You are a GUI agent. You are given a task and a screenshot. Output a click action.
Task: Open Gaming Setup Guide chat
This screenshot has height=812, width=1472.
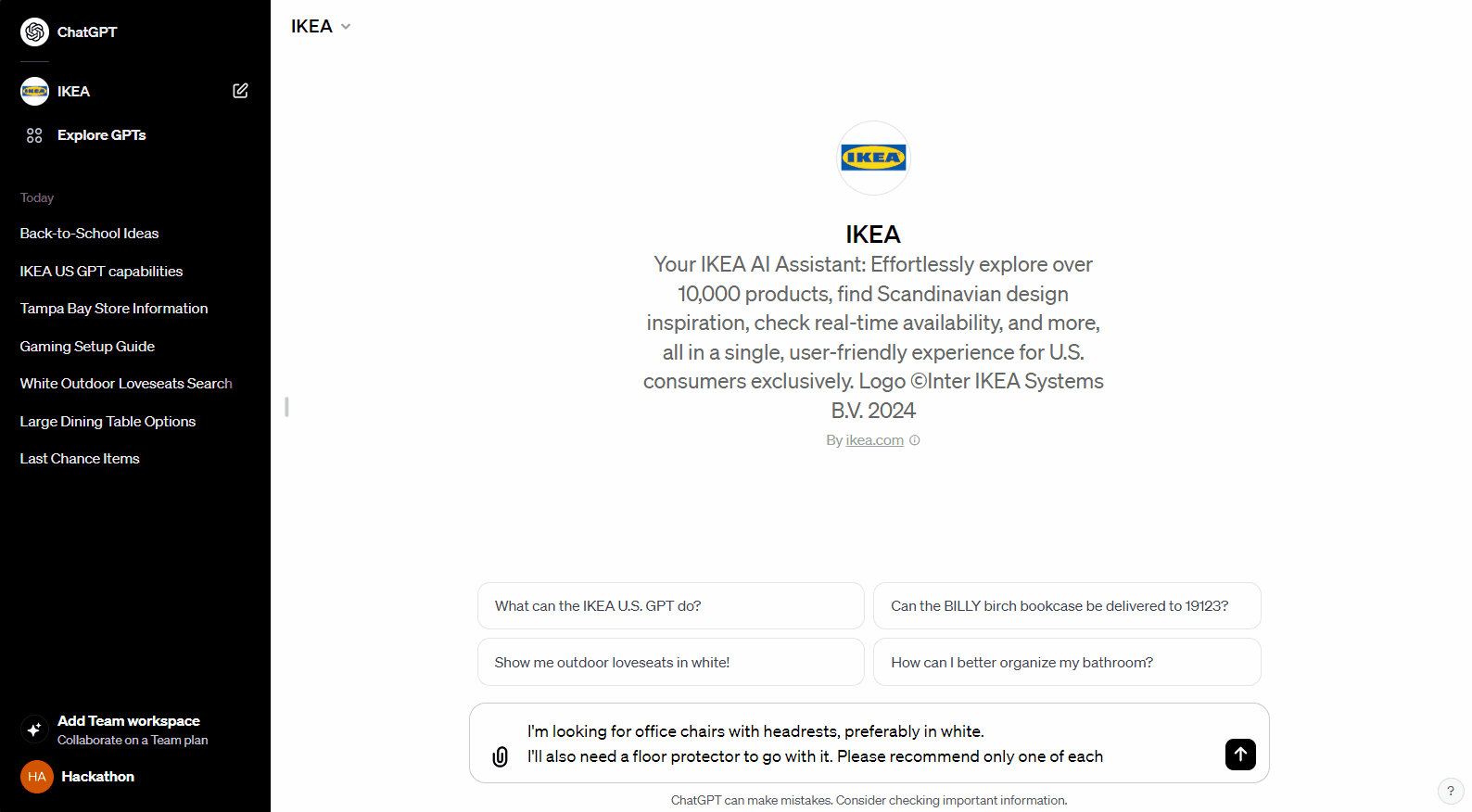[x=87, y=347]
